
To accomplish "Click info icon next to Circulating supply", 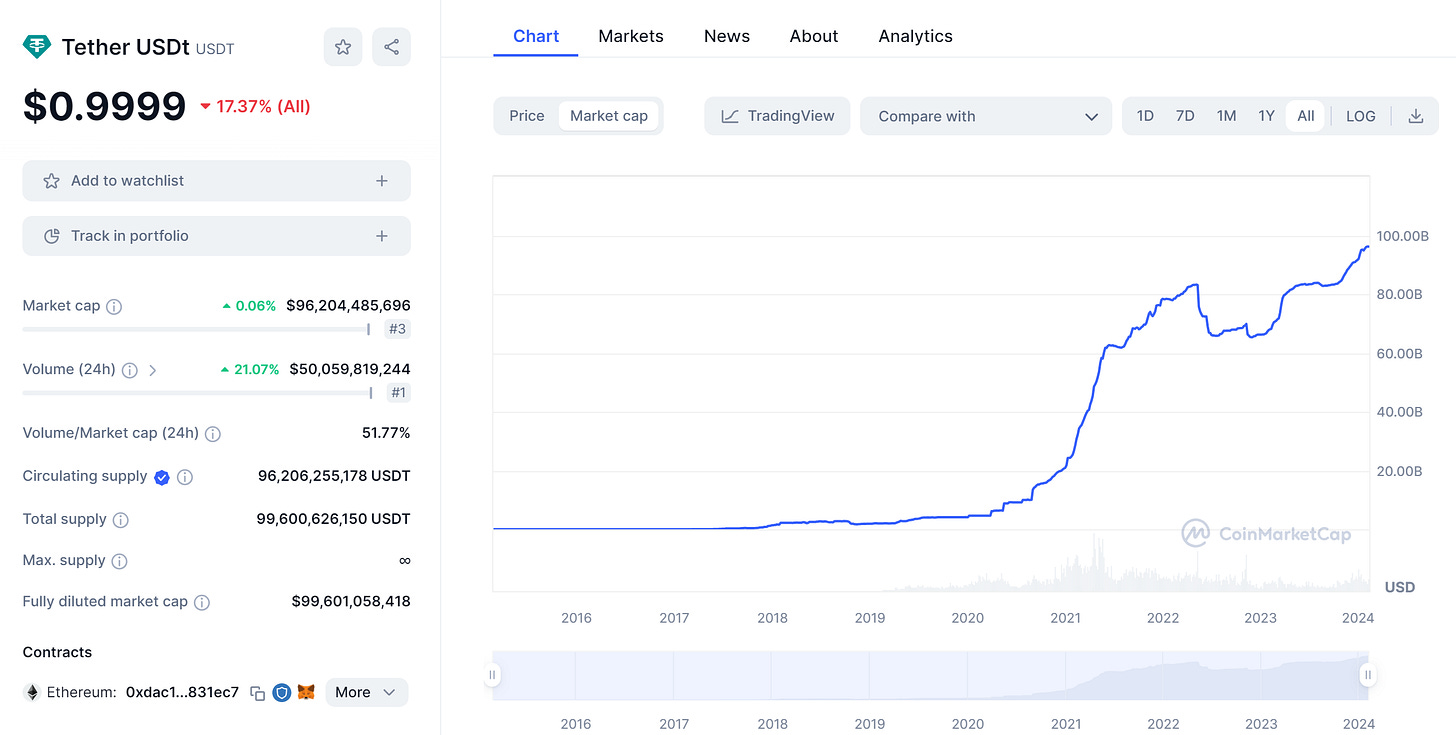I will 185,477.
